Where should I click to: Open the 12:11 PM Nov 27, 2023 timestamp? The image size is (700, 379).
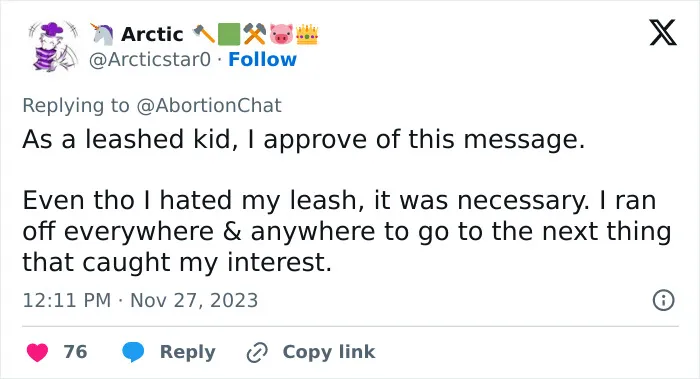(x=140, y=300)
